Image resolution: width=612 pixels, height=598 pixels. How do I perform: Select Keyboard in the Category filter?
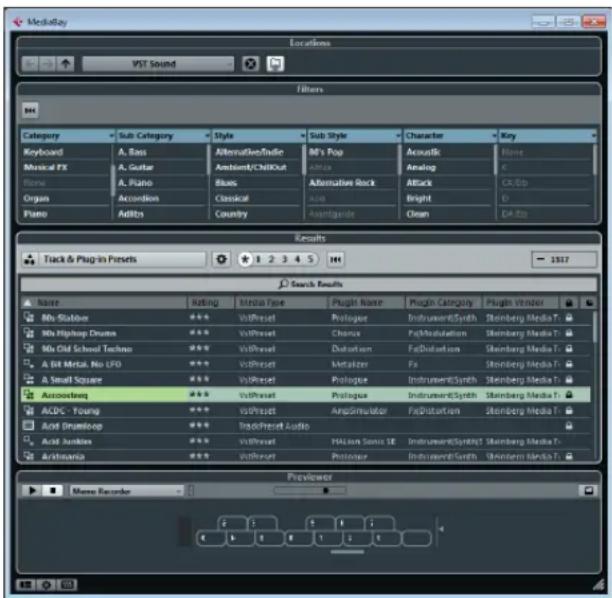point(43,152)
